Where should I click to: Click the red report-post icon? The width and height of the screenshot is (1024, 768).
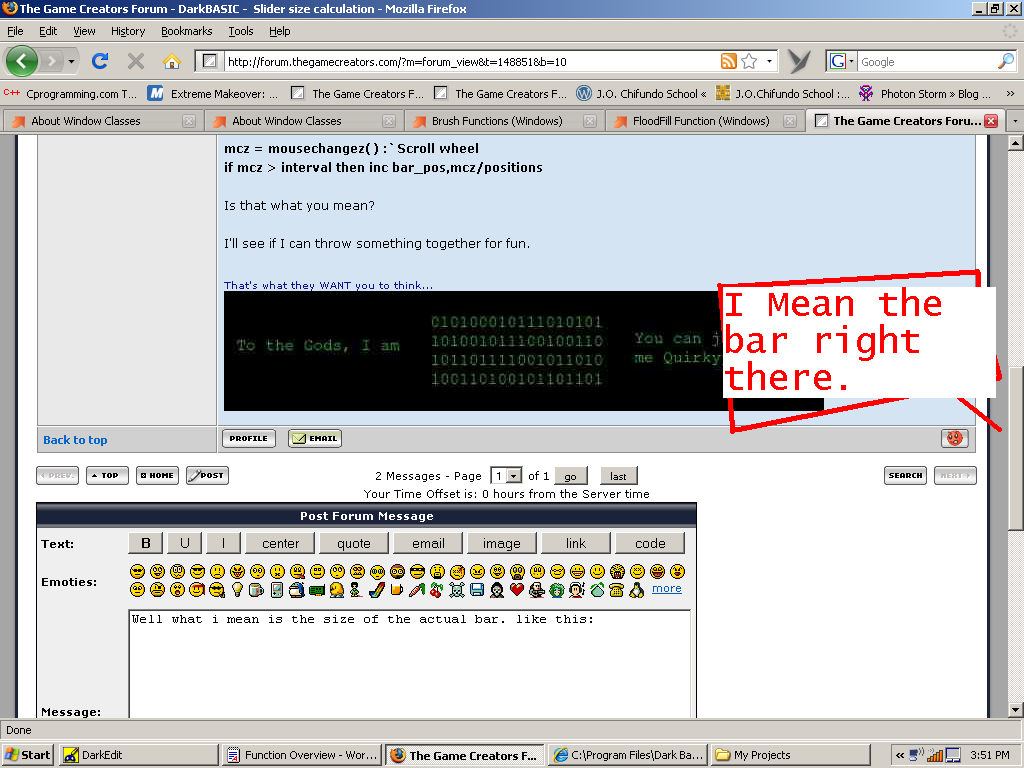[954, 438]
